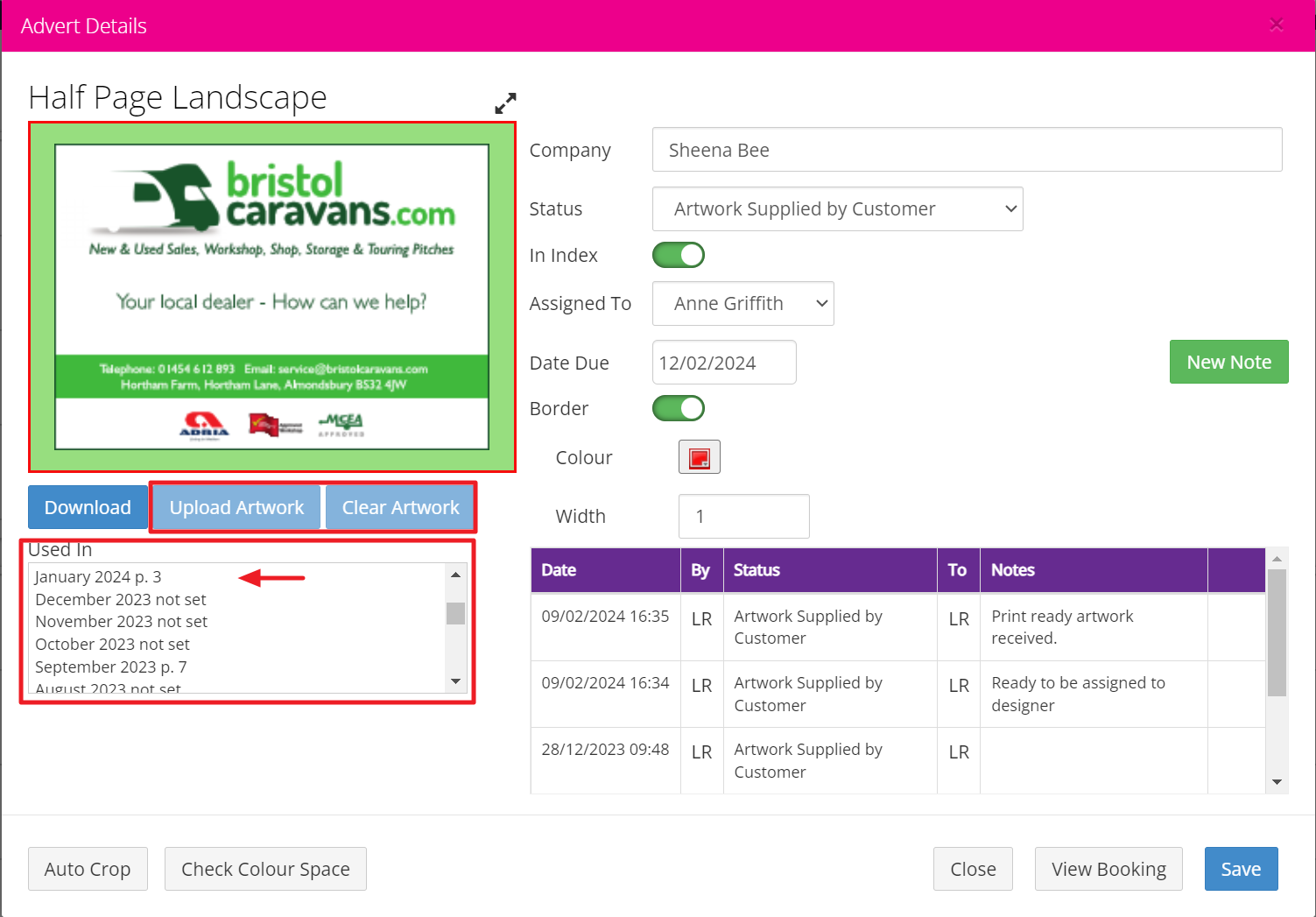Expand the Assigned To dropdown
The height and width of the screenshot is (917, 1316).
tap(742, 304)
